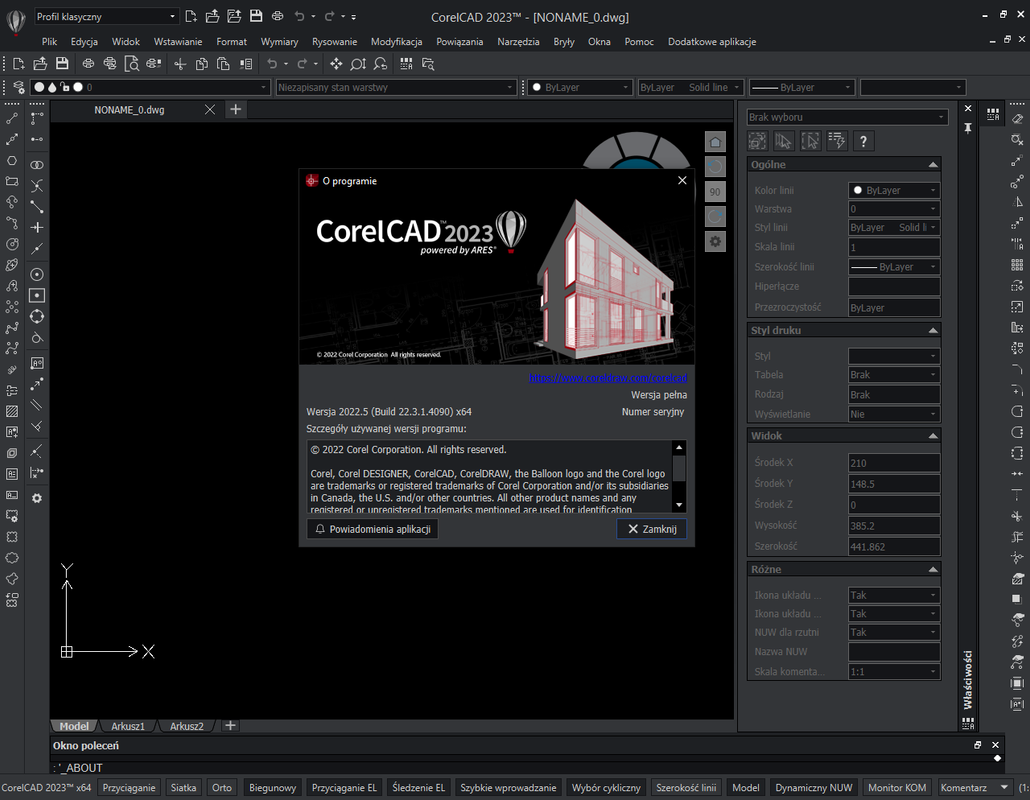Open the Profil klasyczny workspace dropdown

(106, 16)
